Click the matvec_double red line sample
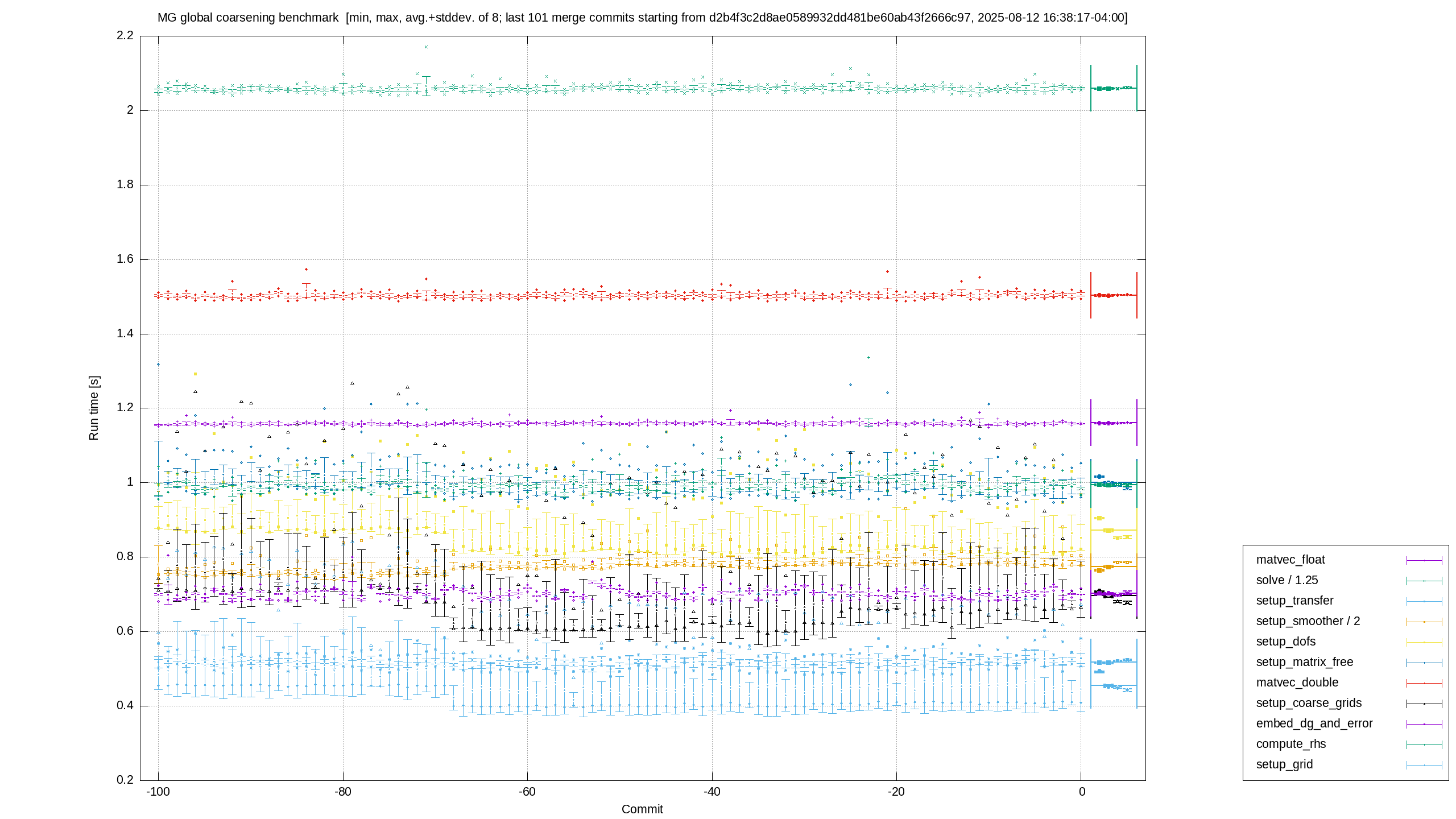The image size is (1456, 819). click(1424, 683)
